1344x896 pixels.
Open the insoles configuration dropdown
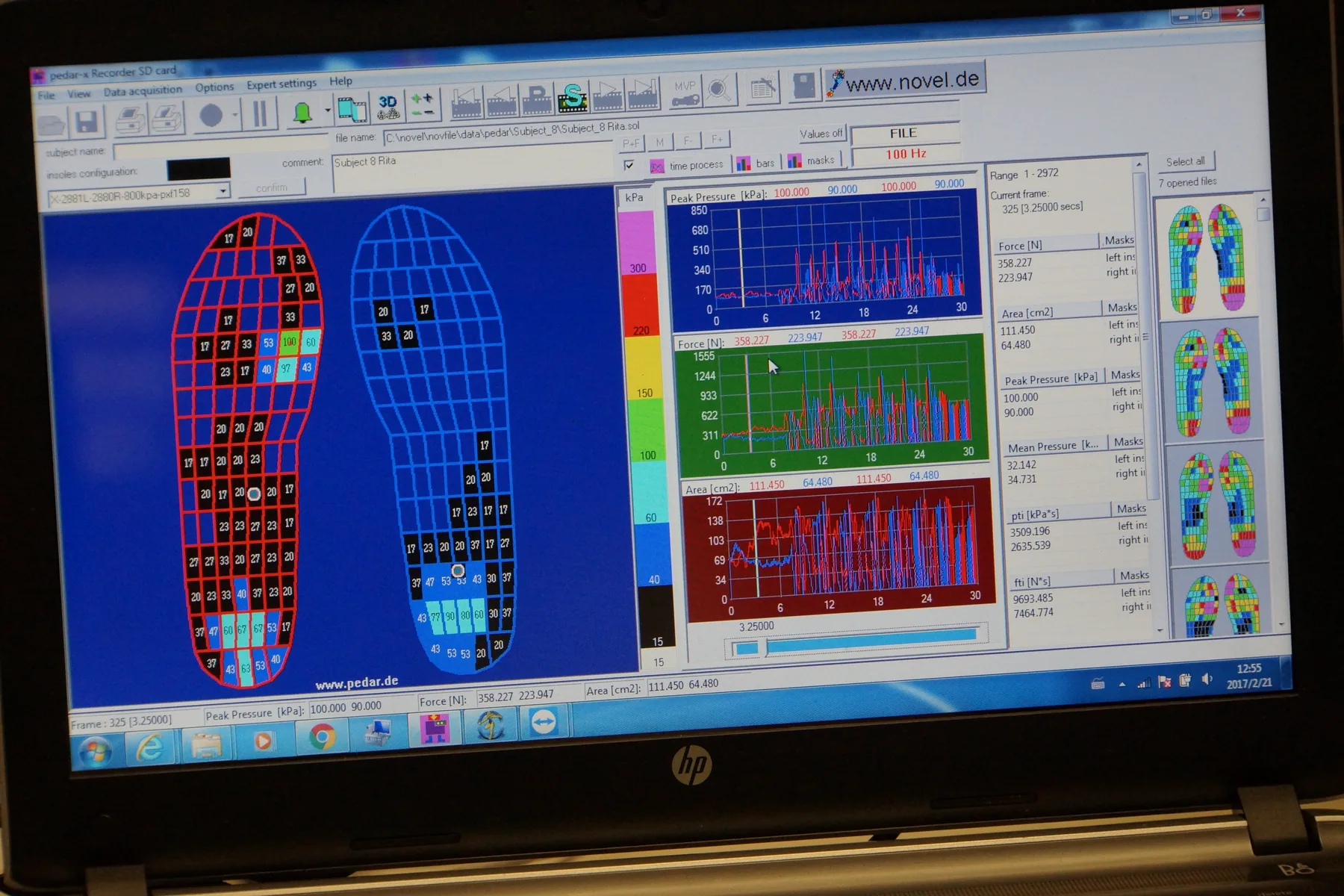pyautogui.click(x=223, y=192)
